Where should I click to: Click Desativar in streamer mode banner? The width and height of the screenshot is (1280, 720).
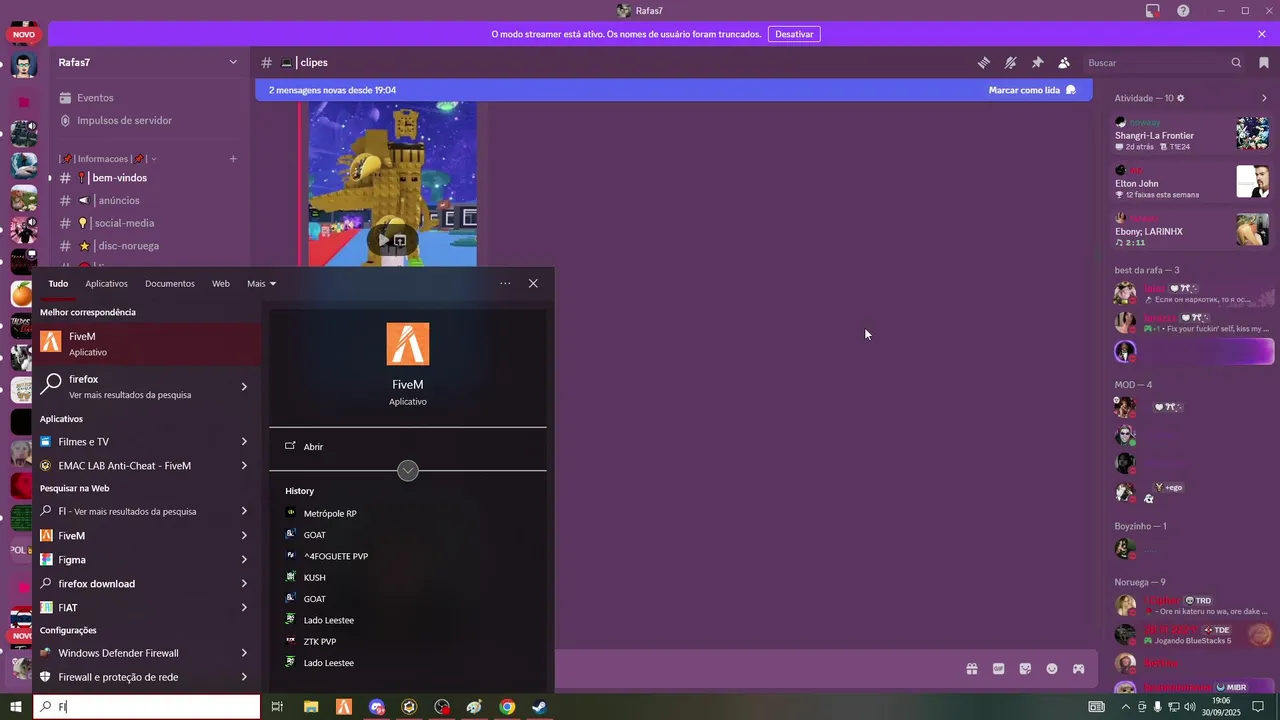[x=794, y=34]
